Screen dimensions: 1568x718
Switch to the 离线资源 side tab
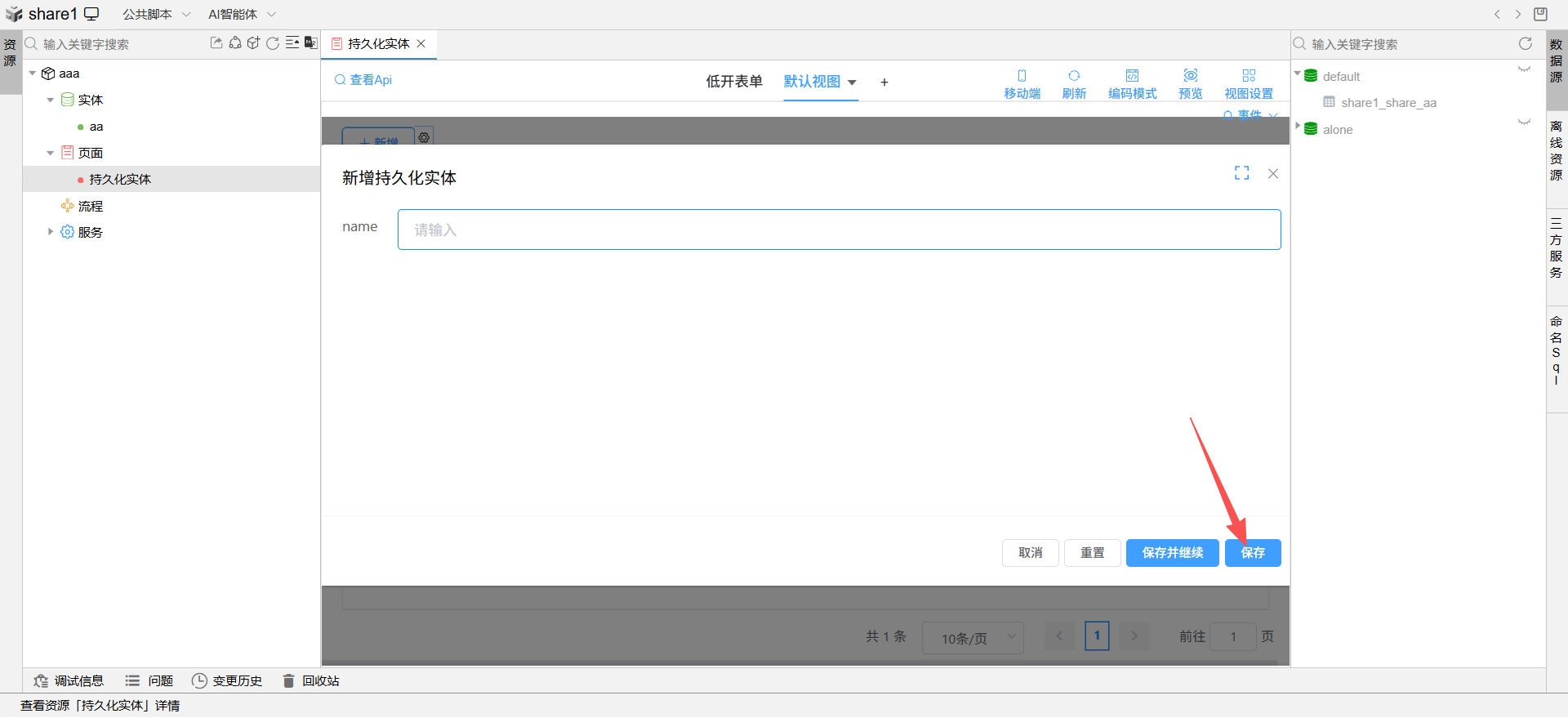click(x=1557, y=150)
